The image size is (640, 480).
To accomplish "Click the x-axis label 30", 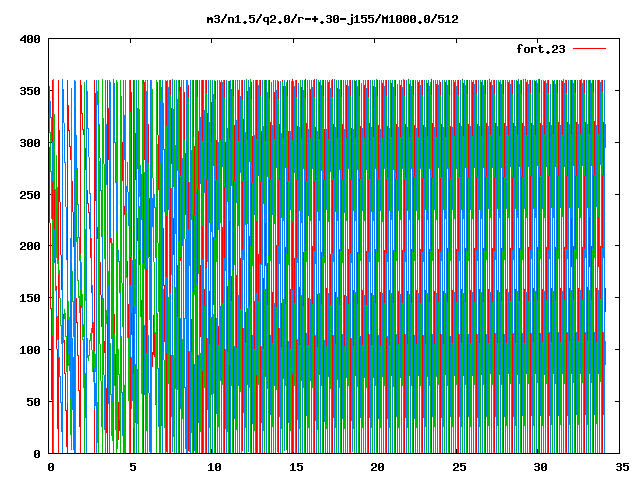I will (x=540, y=467).
